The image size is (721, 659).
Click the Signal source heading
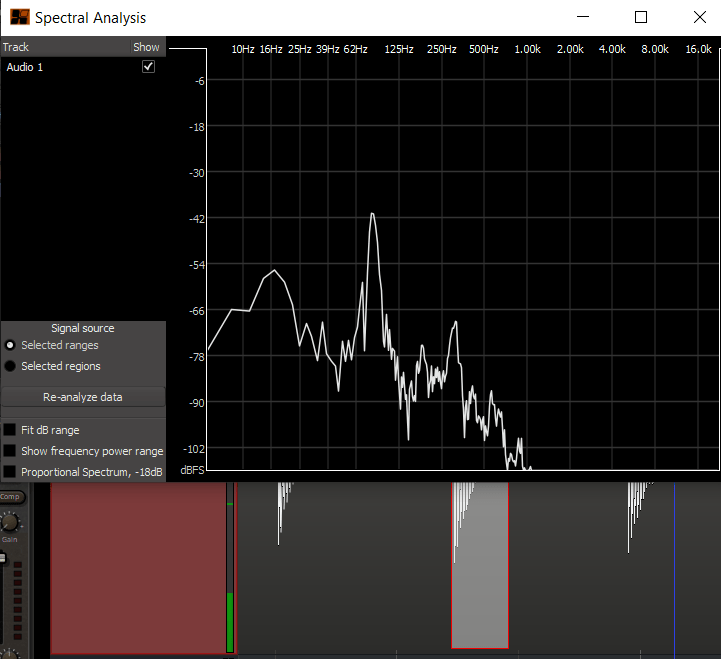tap(83, 328)
